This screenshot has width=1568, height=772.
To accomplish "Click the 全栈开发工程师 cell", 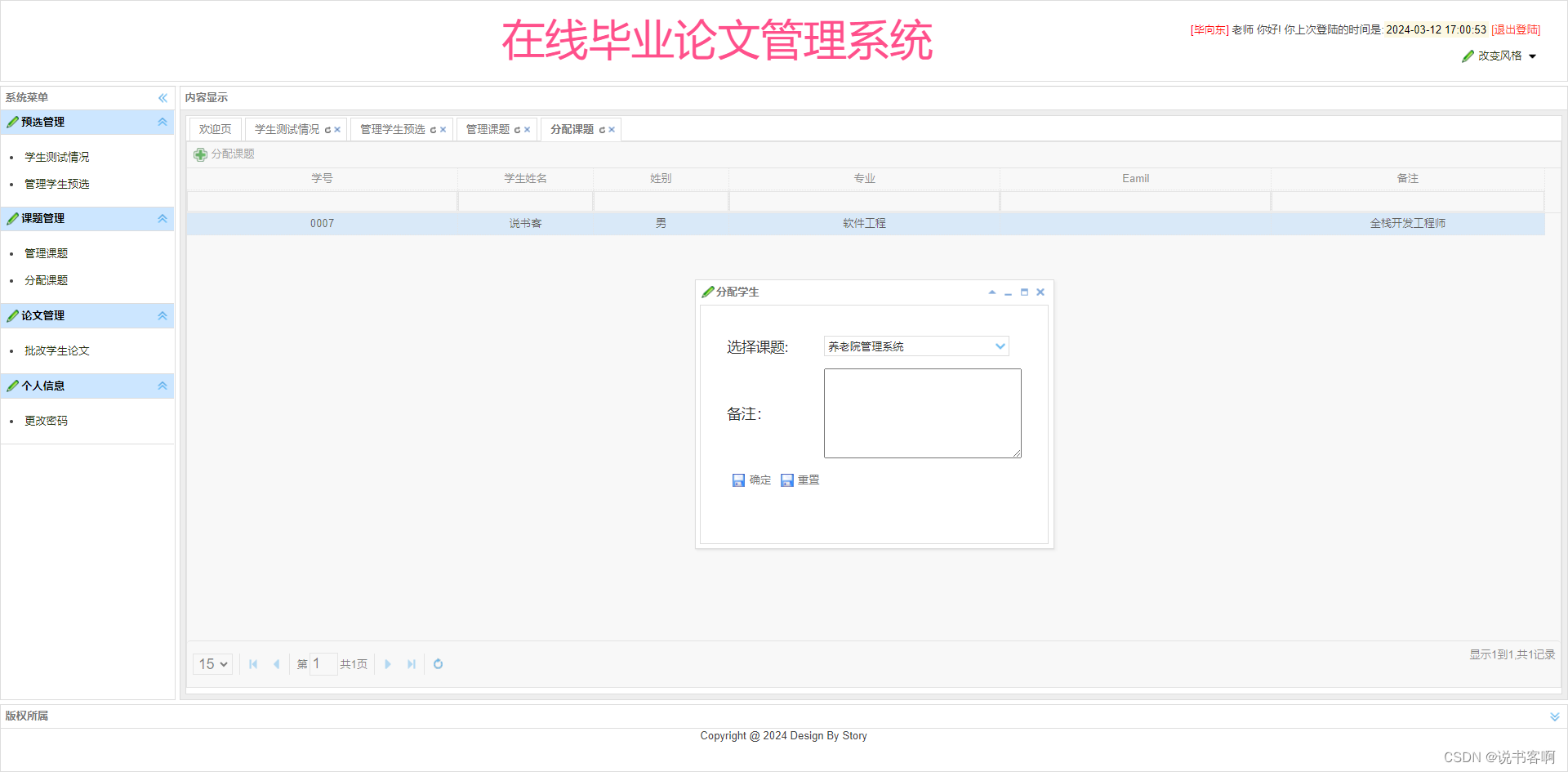I will pyautogui.click(x=1407, y=224).
